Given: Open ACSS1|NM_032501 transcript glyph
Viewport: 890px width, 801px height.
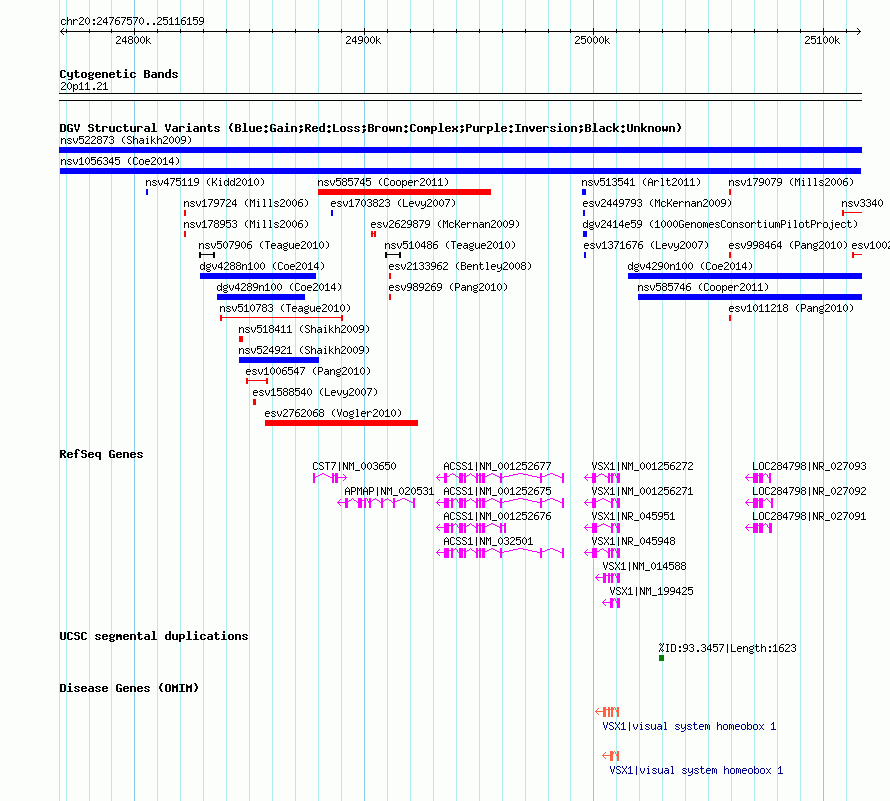Looking at the screenshot, I should pyautogui.click(x=500, y=553).
